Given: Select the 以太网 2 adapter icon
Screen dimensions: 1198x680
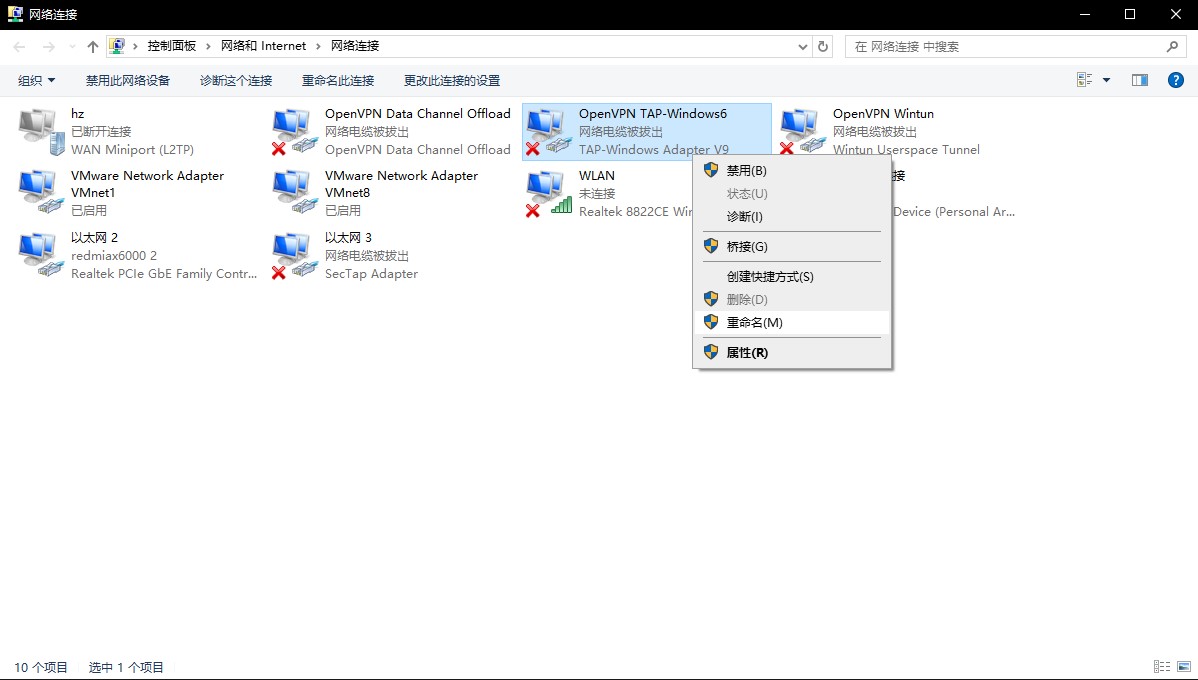Looking at the screenshot, I should pyautogui.click(x=38, y=255).
